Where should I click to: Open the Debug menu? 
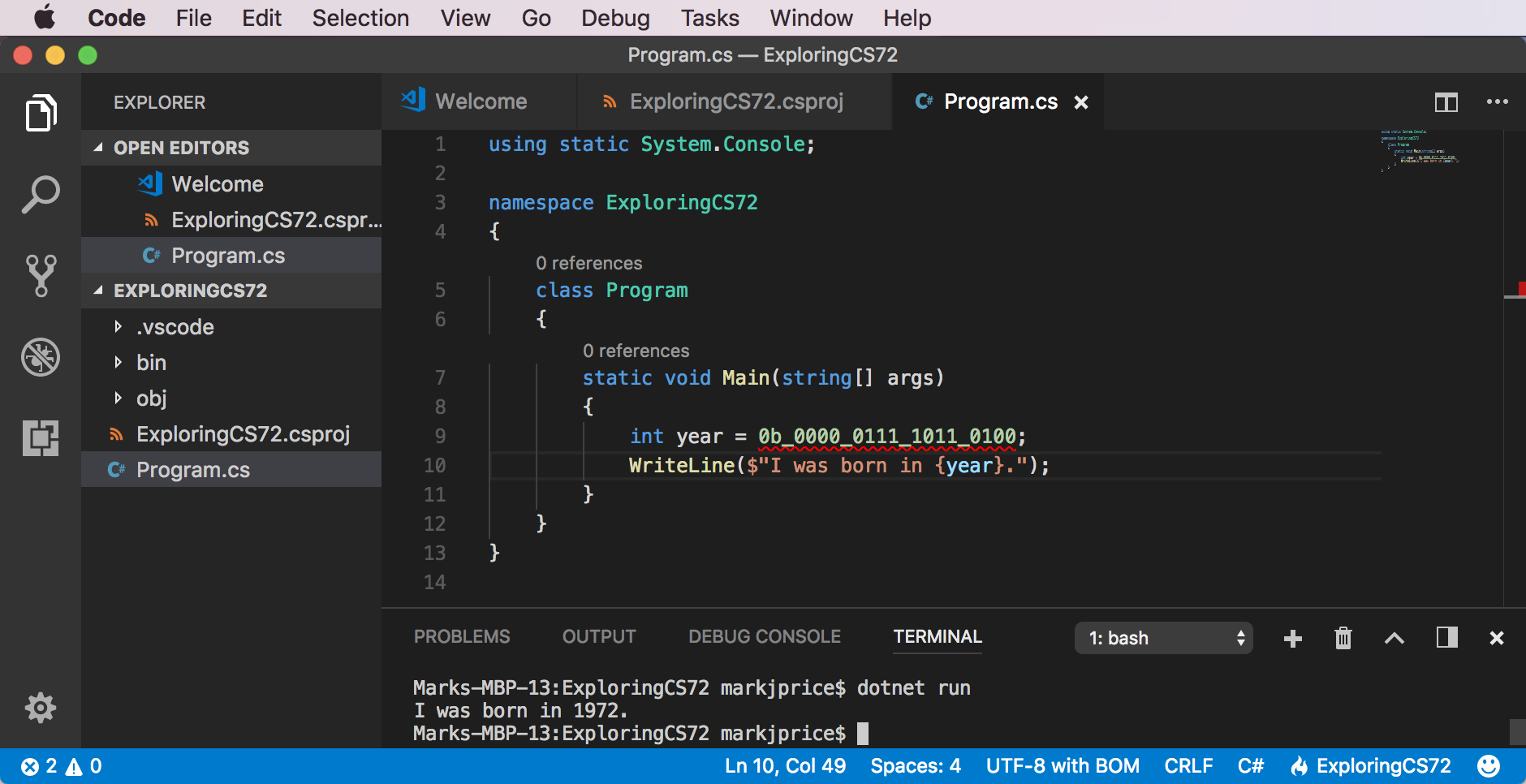coord(615,18)
